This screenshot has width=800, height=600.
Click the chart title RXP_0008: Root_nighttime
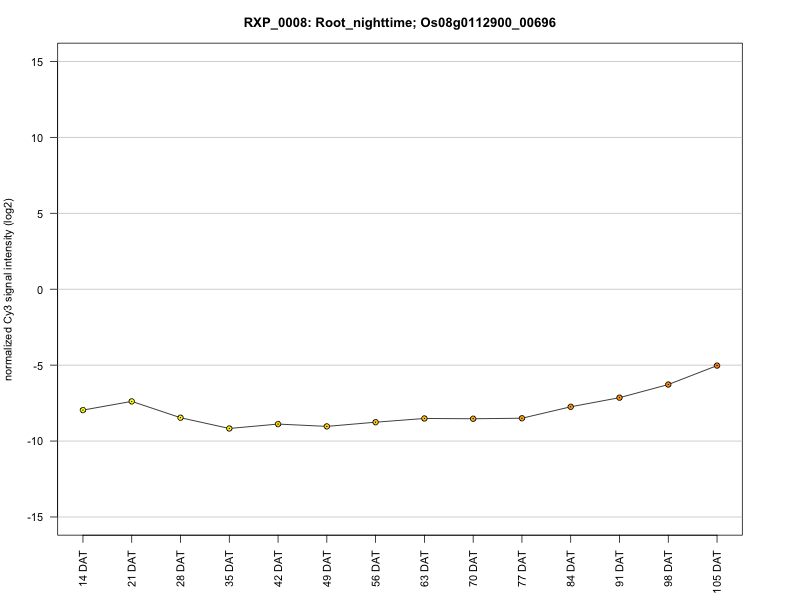point(399,23)
